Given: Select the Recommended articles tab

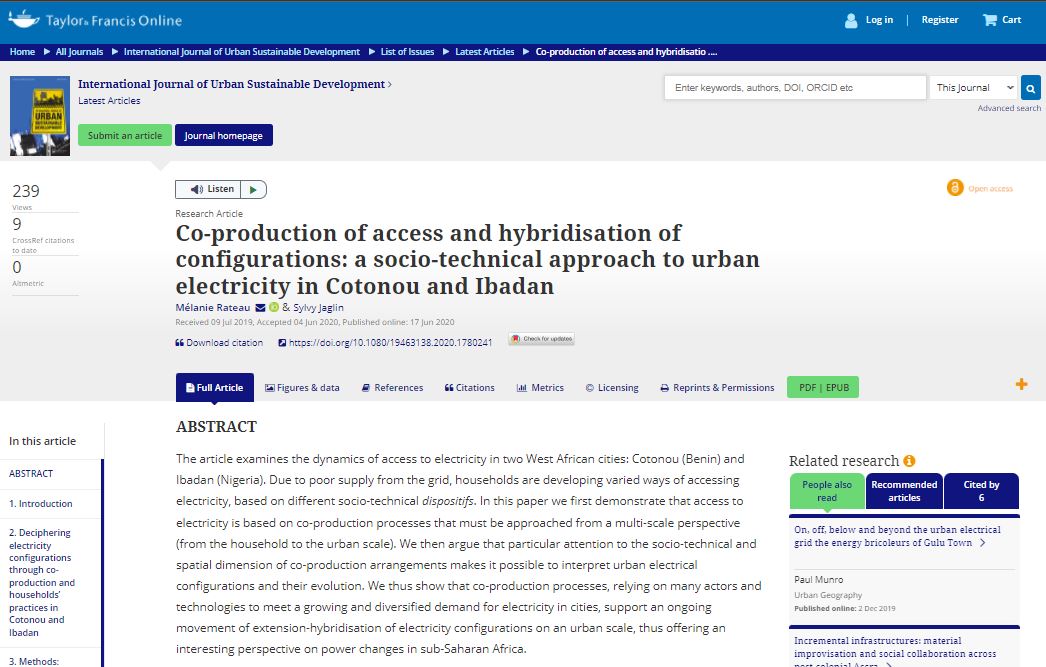Looking at the screenshot, I should [904, 491].
